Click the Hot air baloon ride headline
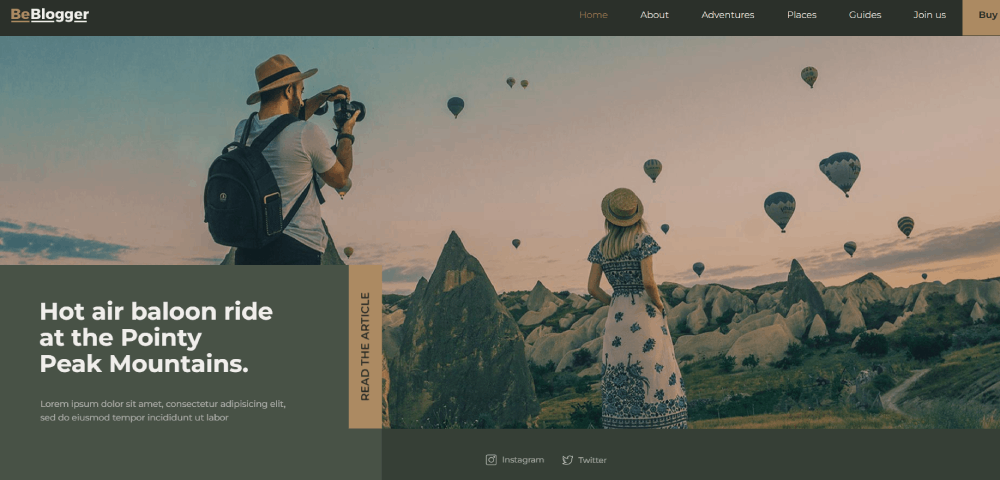Screen dimensions: 1000x480 click(156, 338)
